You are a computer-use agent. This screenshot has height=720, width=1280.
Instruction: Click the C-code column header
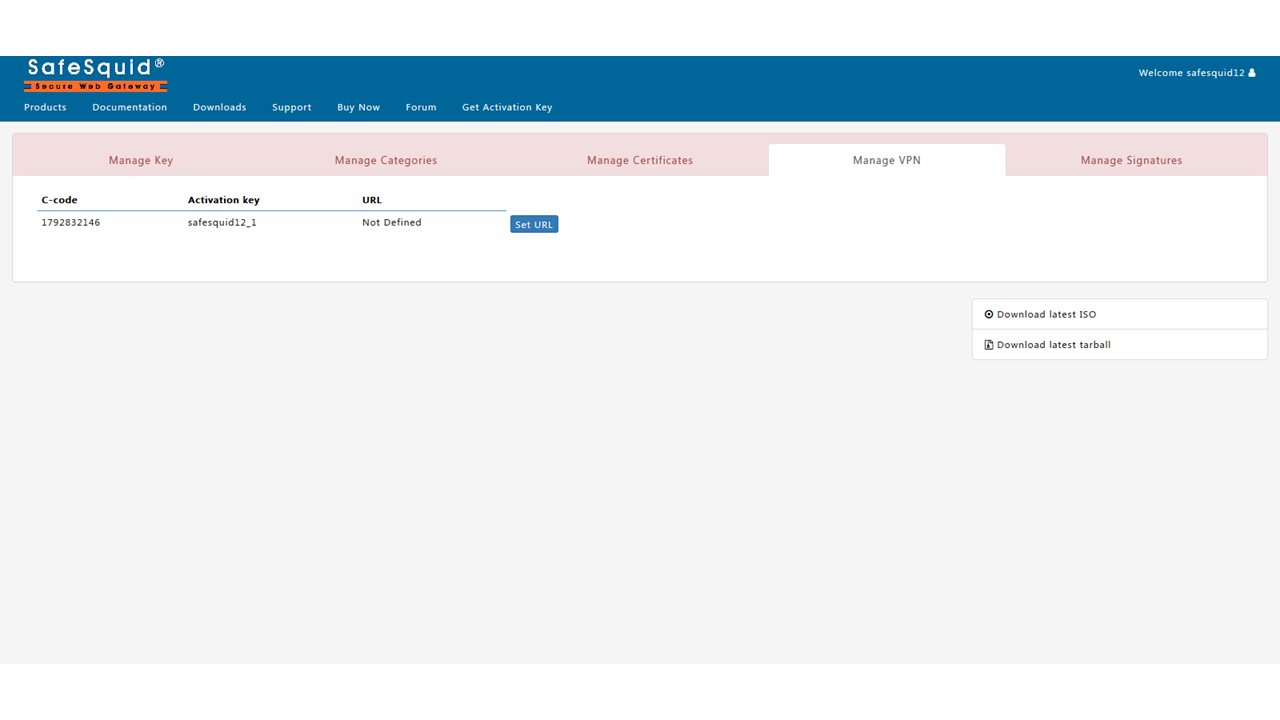point(59,200)
